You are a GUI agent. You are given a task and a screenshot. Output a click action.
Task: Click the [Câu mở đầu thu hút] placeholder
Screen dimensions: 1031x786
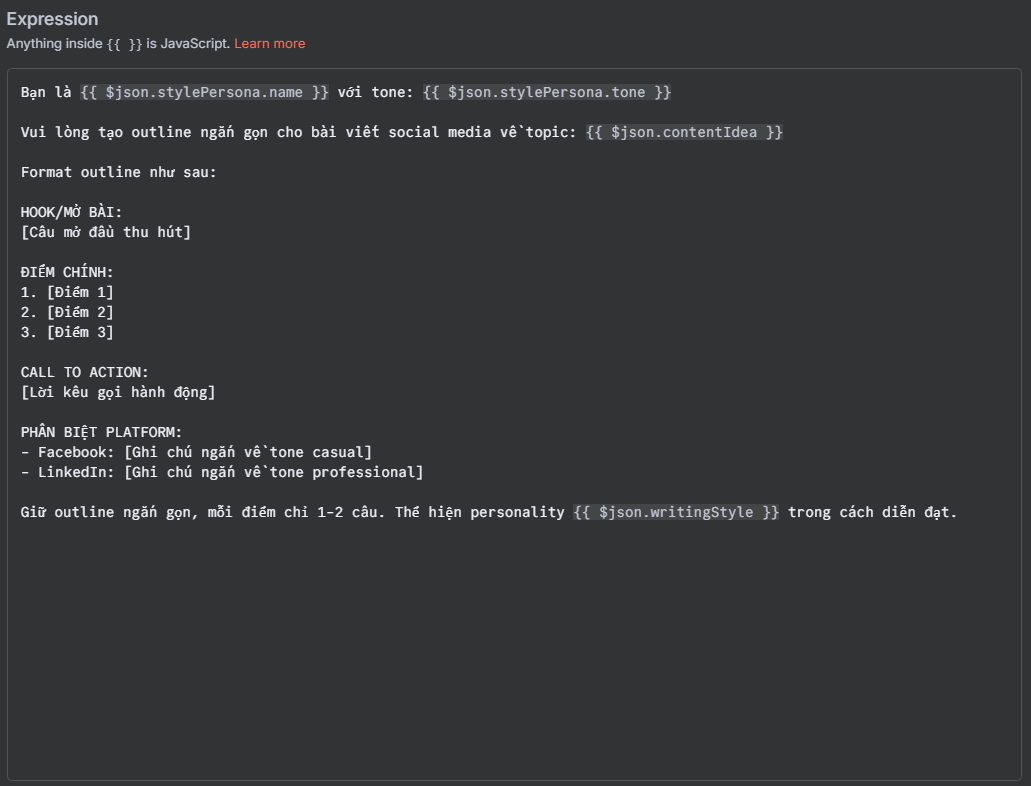click(x=105, y=232)
